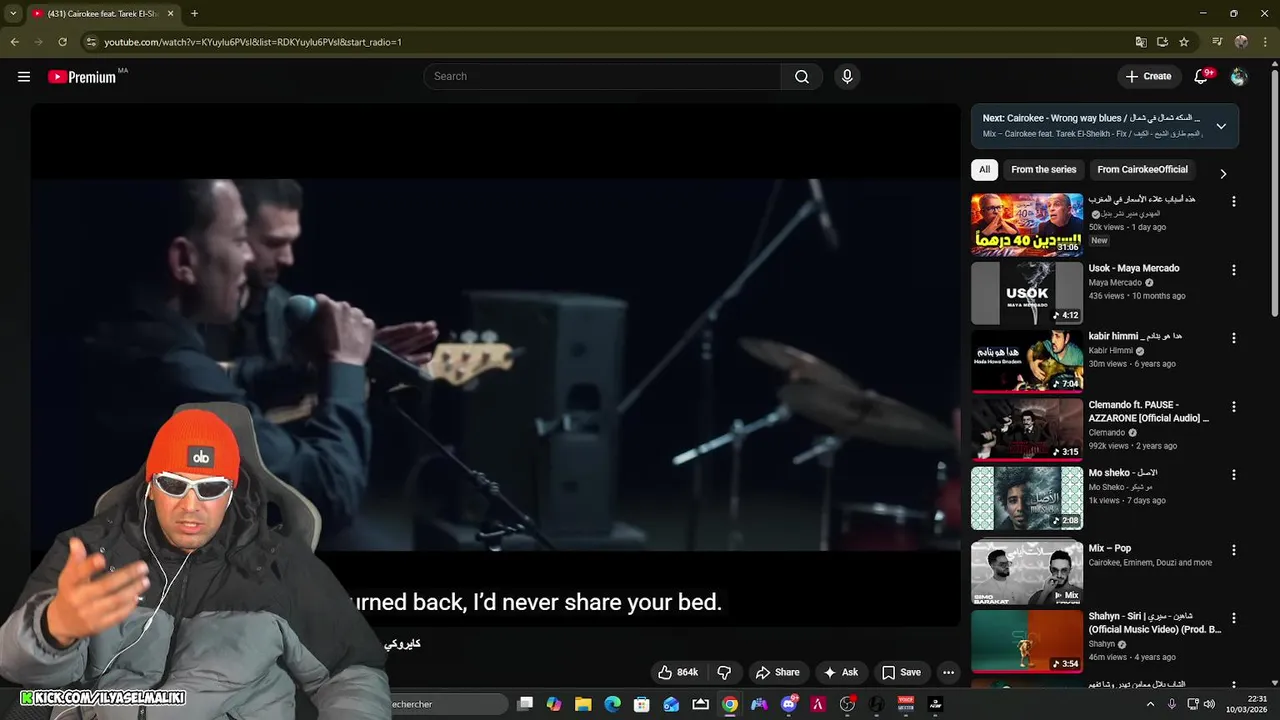Open options for Shahyn - Siri video
The image size is (1280, 720).
click(x=1233, y=618)
